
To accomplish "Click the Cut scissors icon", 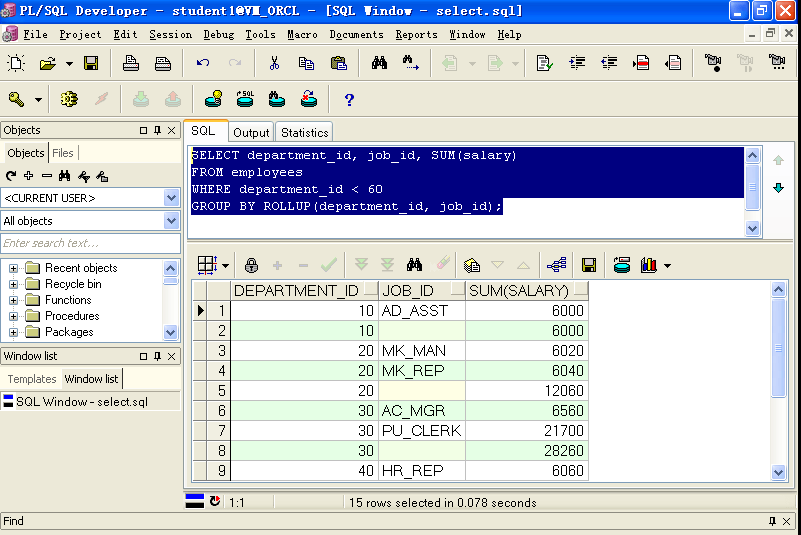I will pyautogui.click(x=274, y=63).
